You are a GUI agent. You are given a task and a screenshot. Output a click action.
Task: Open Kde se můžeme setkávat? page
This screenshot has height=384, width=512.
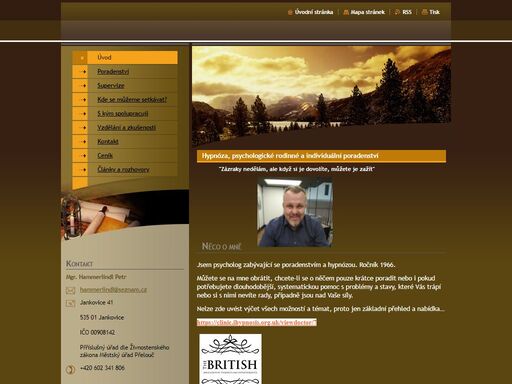point(132,100)
